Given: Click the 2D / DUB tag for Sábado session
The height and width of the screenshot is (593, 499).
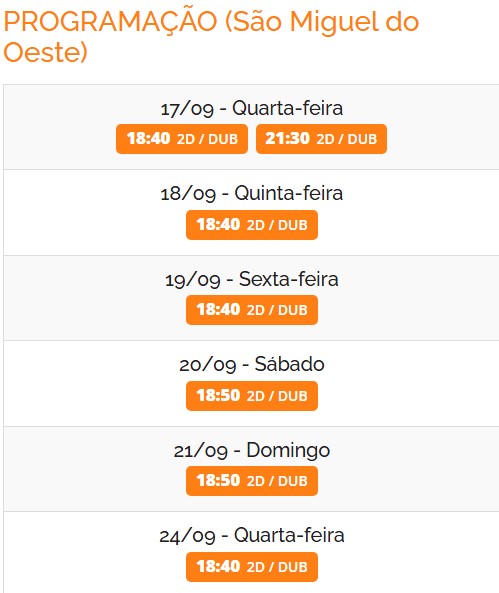Looking at the screenshot, I should (x=277, y=396).
